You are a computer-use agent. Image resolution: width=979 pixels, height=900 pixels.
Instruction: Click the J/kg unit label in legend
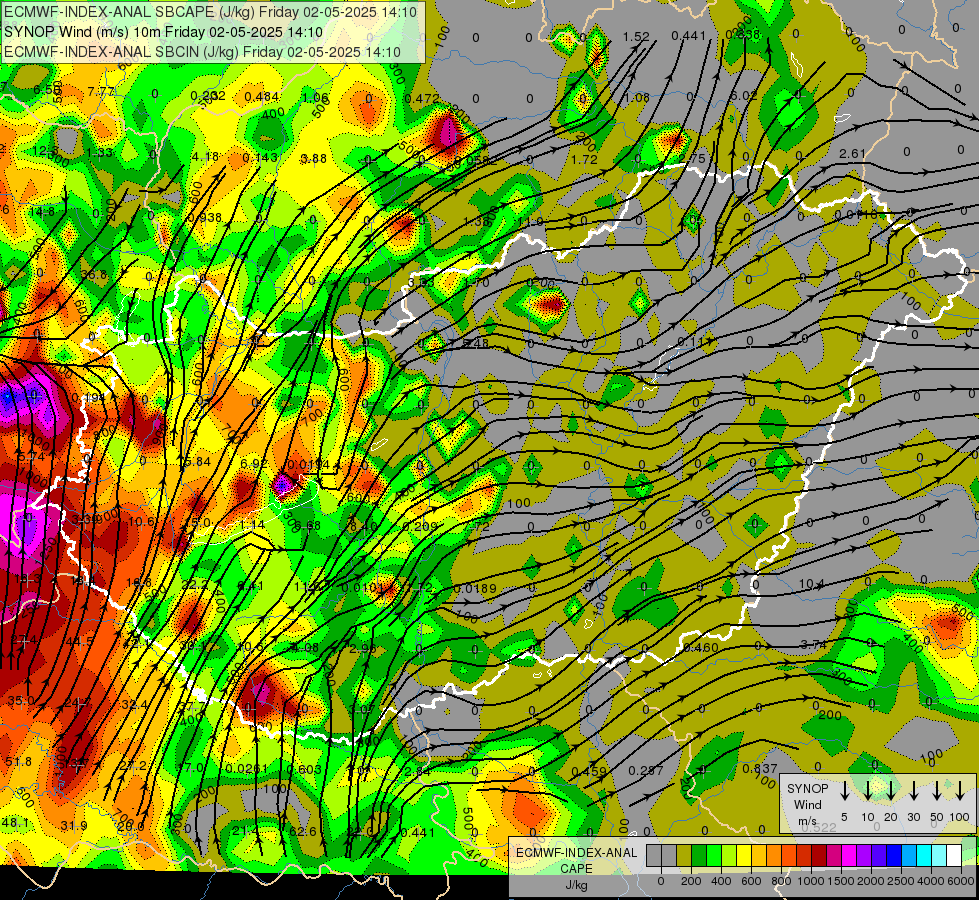point(577,885)
